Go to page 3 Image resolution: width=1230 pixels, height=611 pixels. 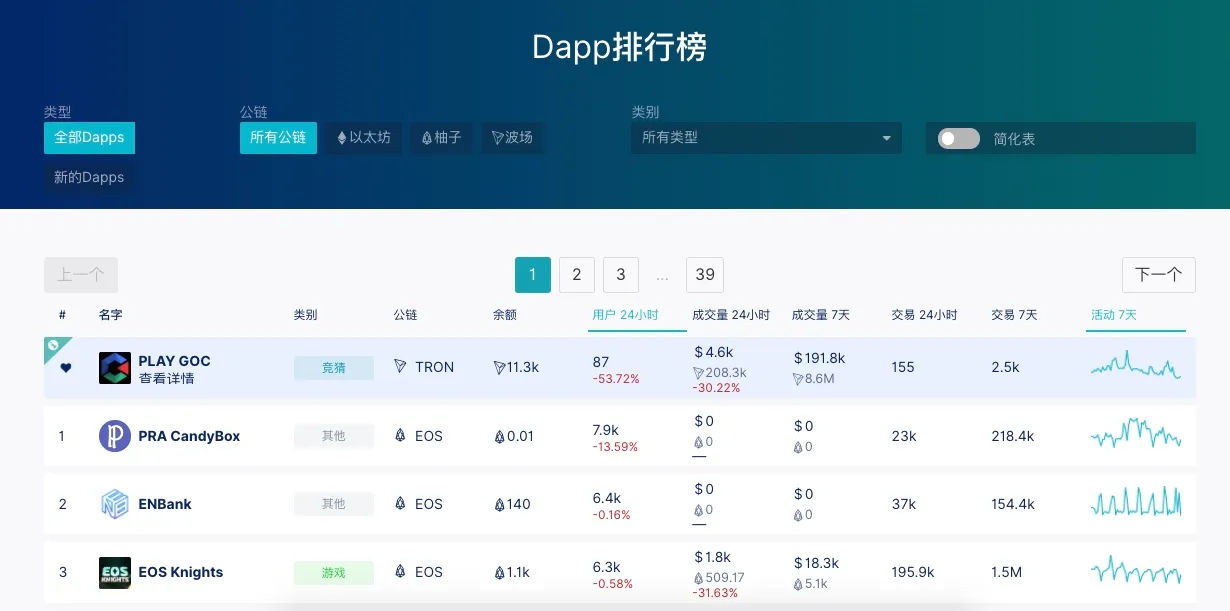click(621, 275)
